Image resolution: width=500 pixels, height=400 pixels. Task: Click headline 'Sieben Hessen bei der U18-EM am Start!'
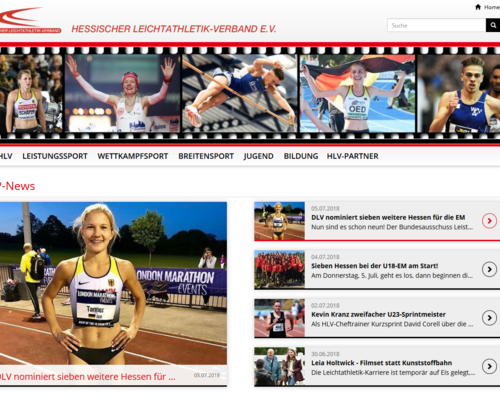point(374,266)
